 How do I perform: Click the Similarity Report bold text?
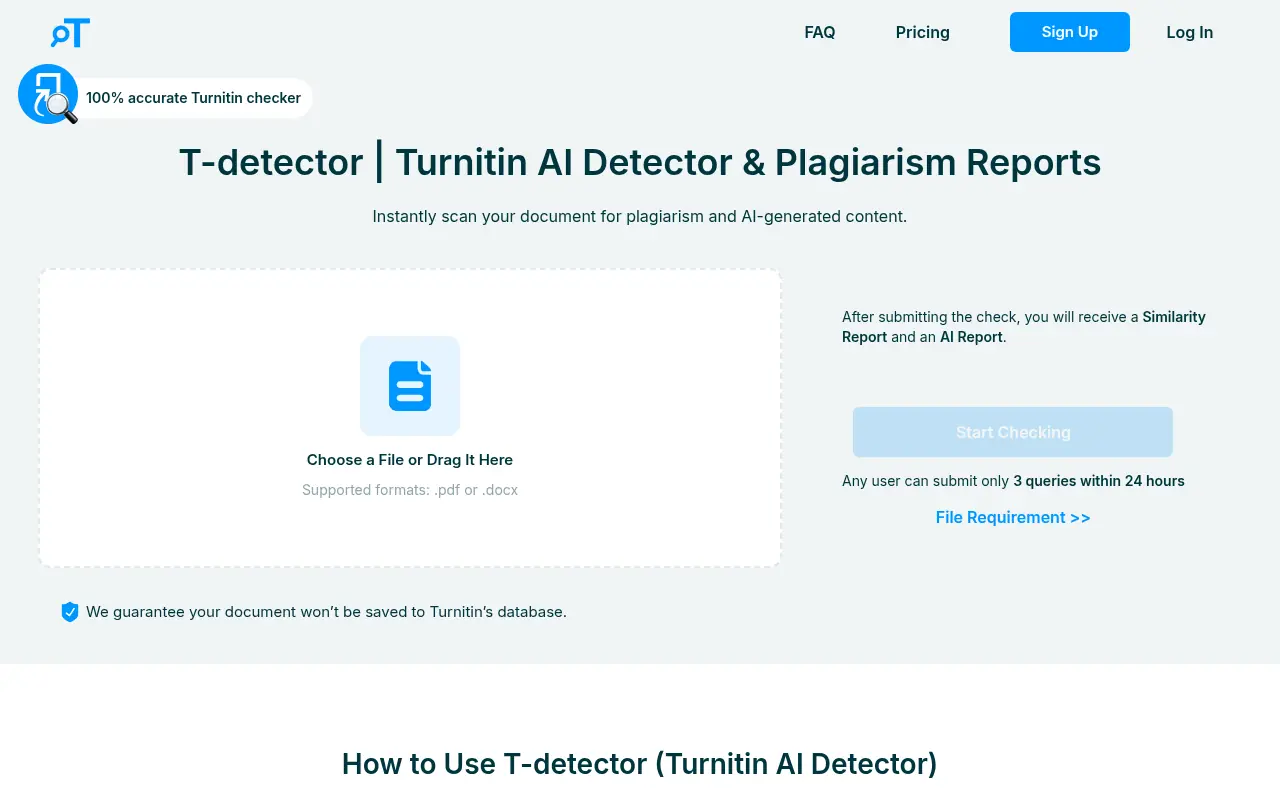pyautogui.click(x=1173, y=317)
